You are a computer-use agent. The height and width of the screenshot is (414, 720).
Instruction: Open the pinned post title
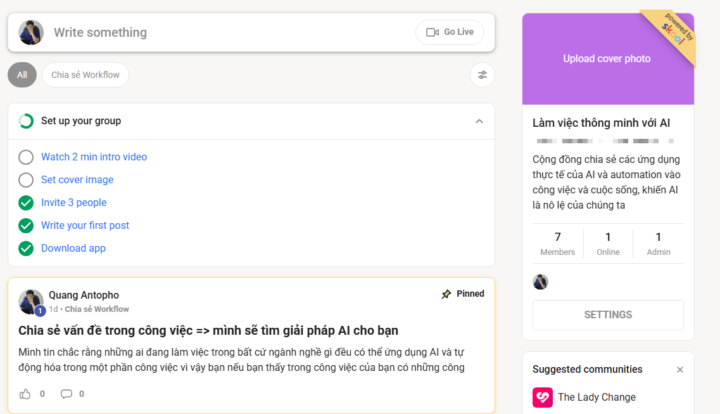[x=208, y=330]
